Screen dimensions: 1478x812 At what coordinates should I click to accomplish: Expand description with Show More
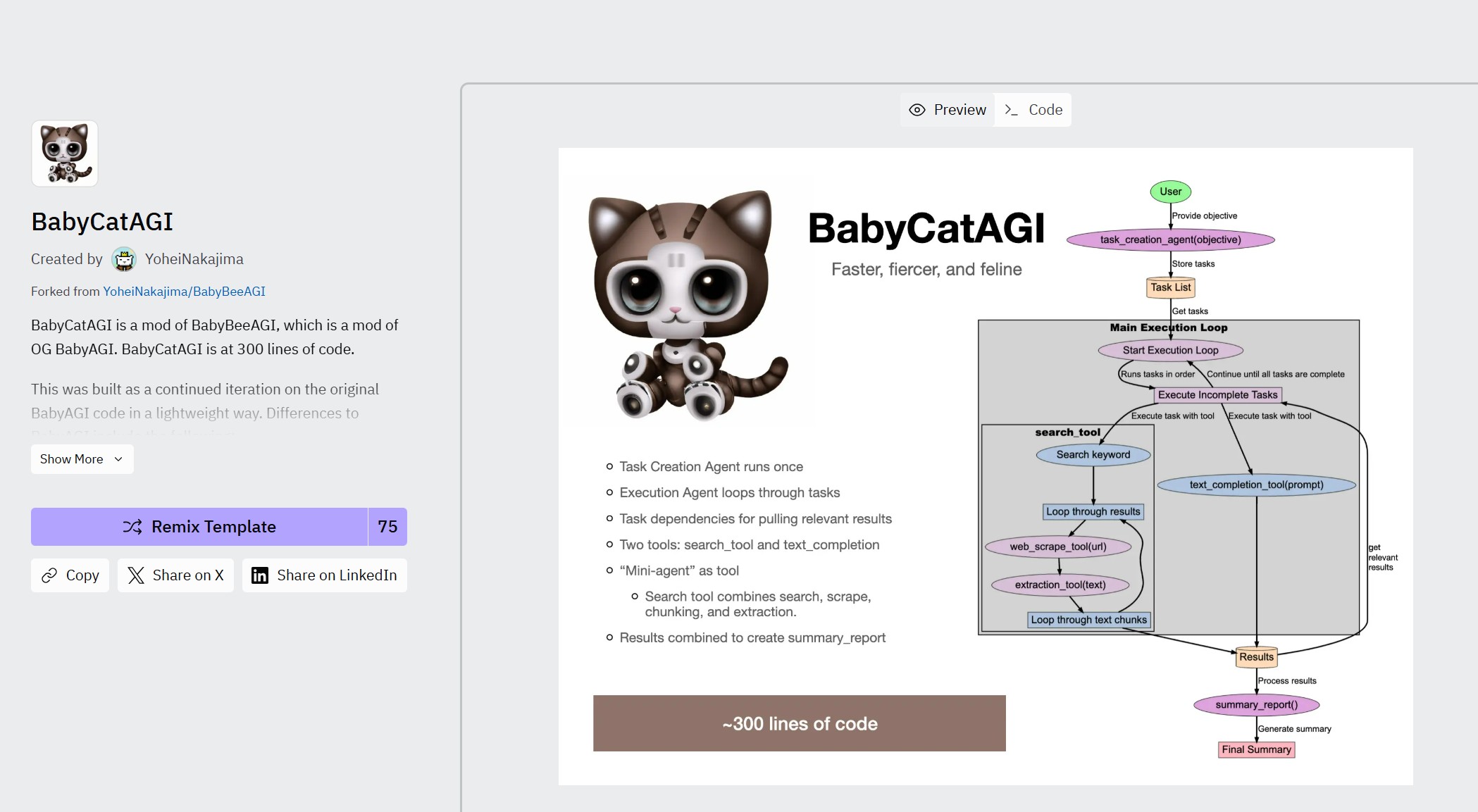tap(82, 459)
